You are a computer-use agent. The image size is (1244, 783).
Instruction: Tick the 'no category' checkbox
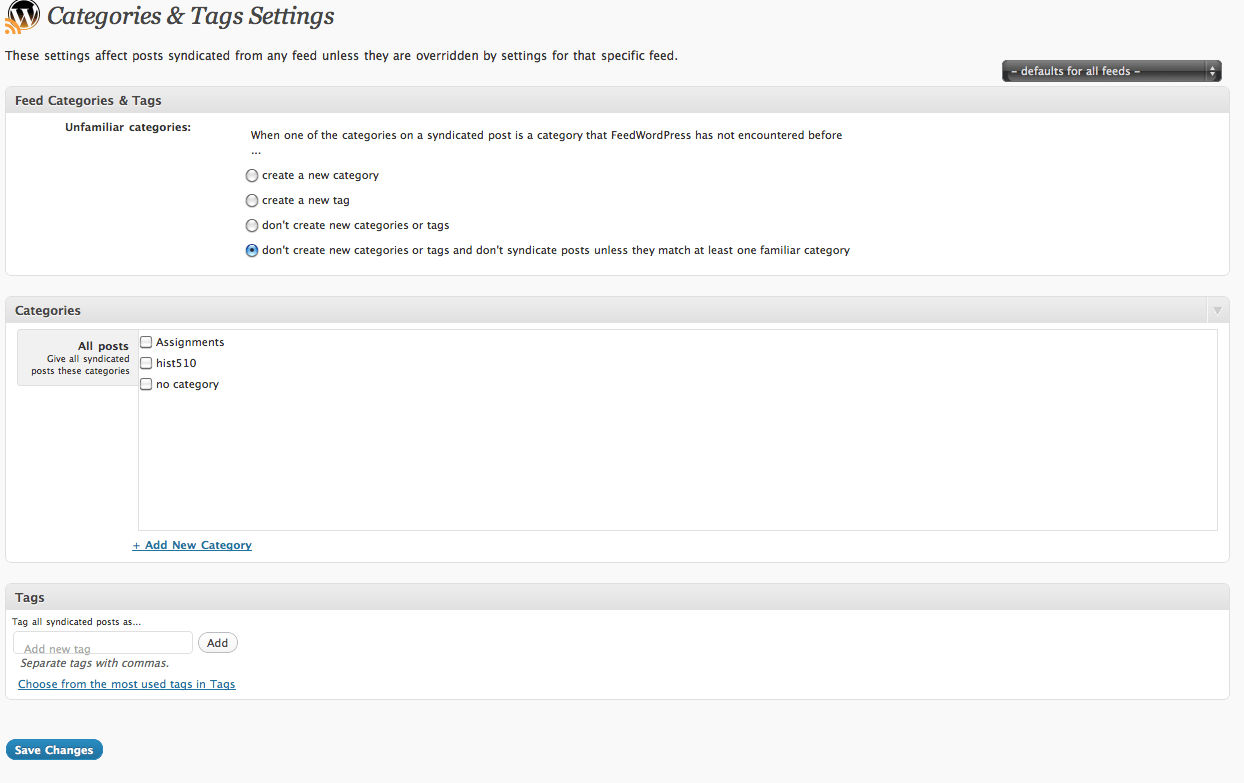click(x=146, y=384)
